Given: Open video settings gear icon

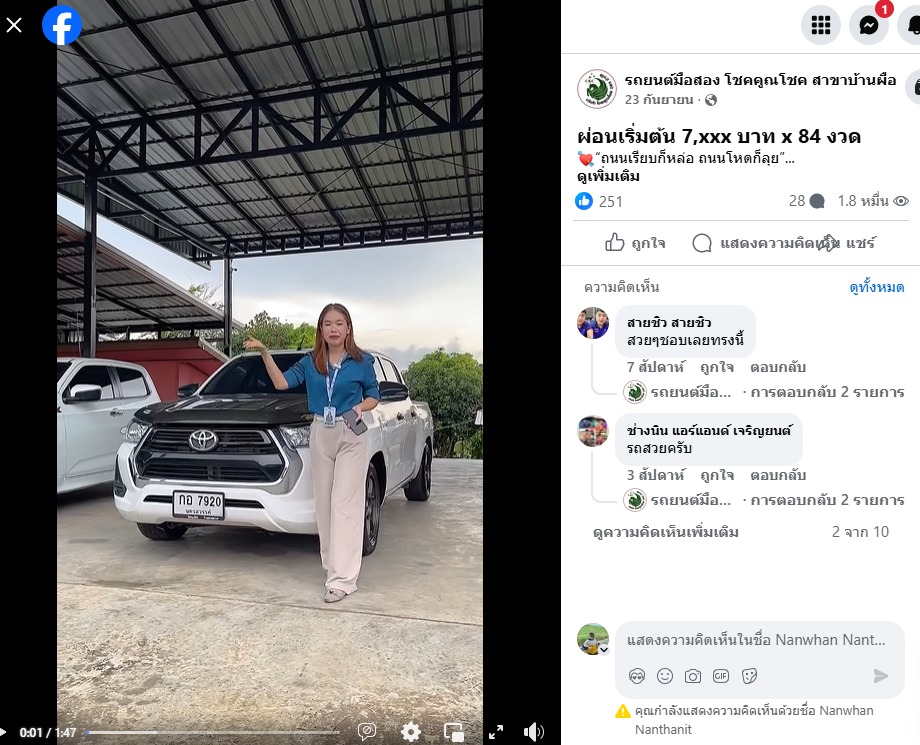Looking at the screenshot, I should [x=410, y=732].
